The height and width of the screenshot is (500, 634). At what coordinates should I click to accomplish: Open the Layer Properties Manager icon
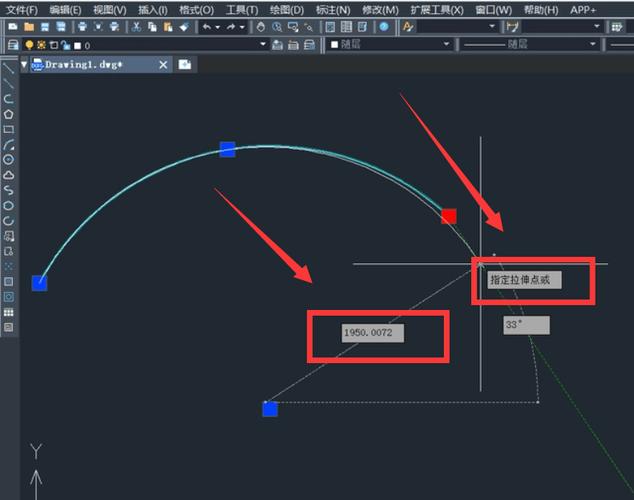pyautogui.click(x=11, y=45)
